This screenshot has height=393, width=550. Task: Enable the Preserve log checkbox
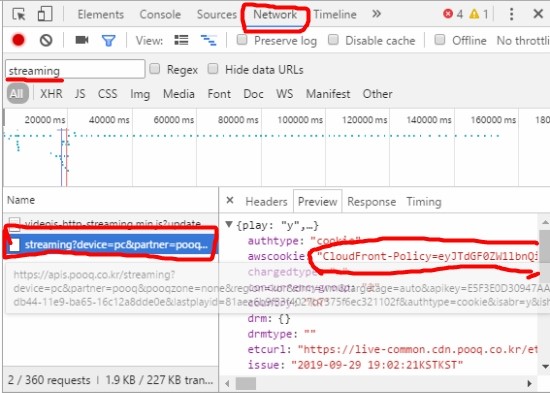click(x=242, y=40)
